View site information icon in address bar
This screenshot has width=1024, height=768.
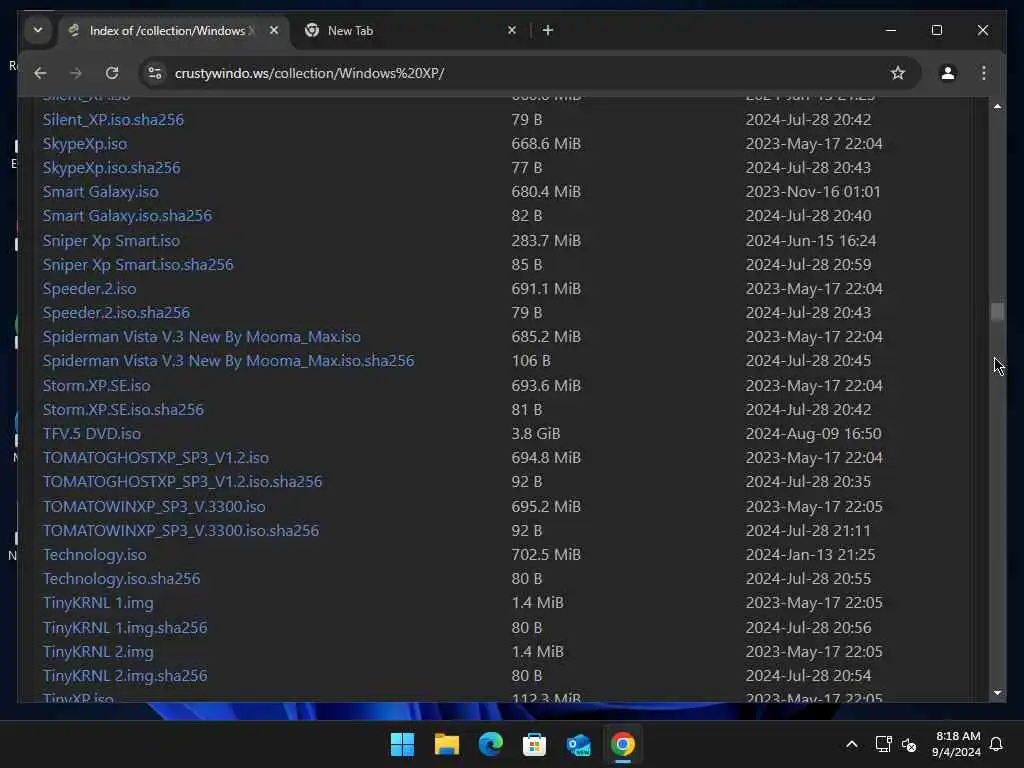[x=155, y=73]
